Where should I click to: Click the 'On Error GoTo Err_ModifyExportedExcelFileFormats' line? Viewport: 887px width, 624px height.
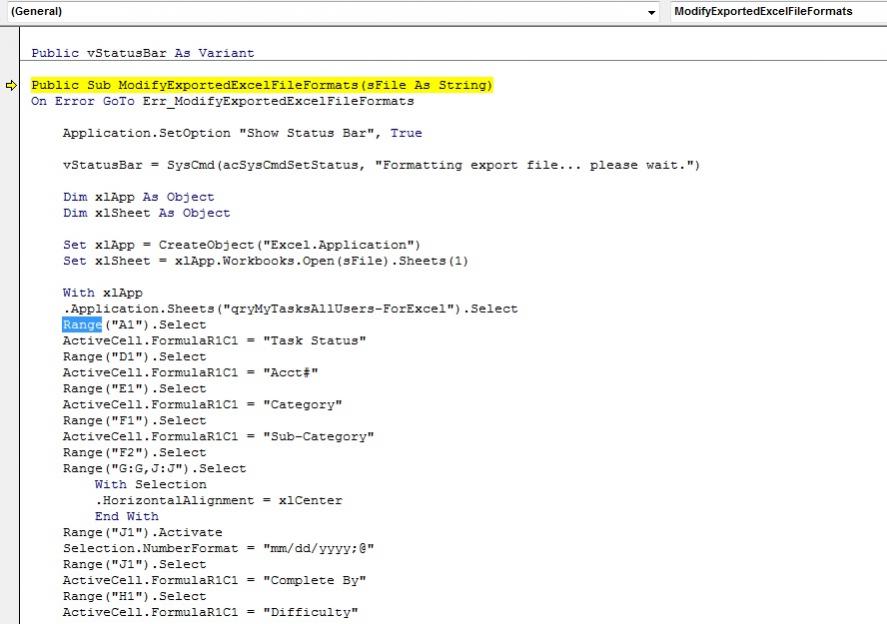click(223, 101)
